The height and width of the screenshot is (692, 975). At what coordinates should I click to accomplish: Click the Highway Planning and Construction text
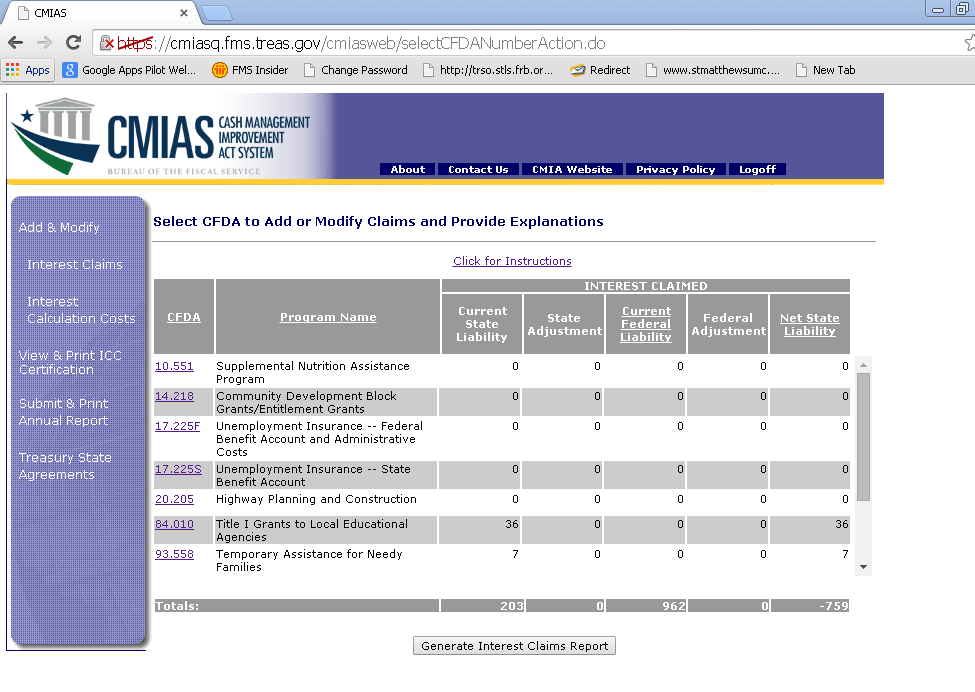coord(316,499)
